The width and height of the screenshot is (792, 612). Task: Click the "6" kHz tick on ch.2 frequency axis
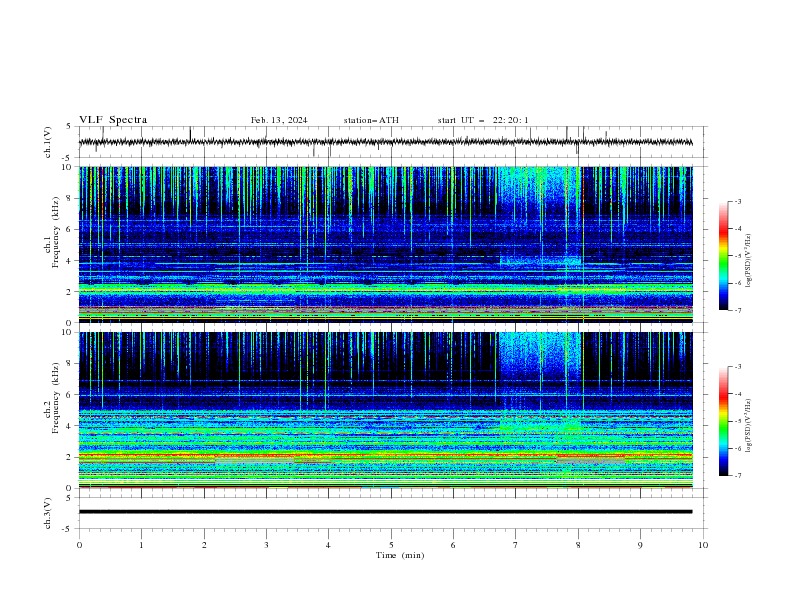[x=69, y=395]
